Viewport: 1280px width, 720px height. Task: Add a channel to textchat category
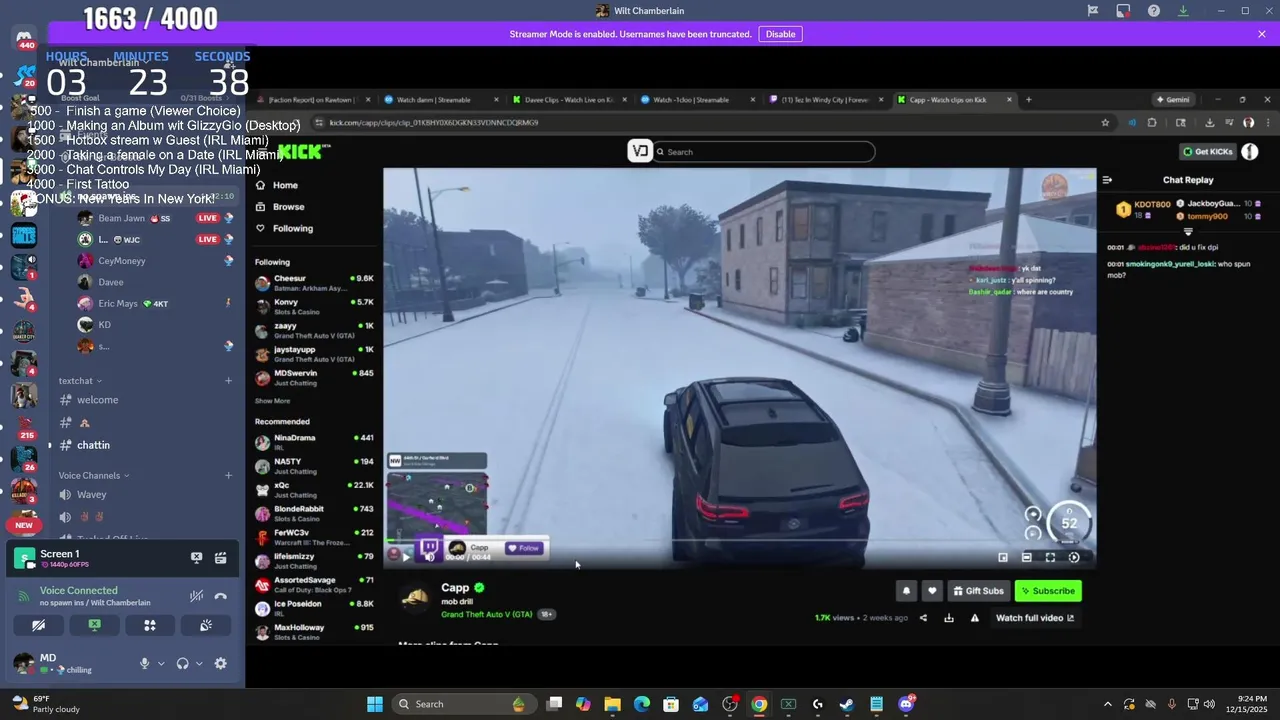coord(228,381)
